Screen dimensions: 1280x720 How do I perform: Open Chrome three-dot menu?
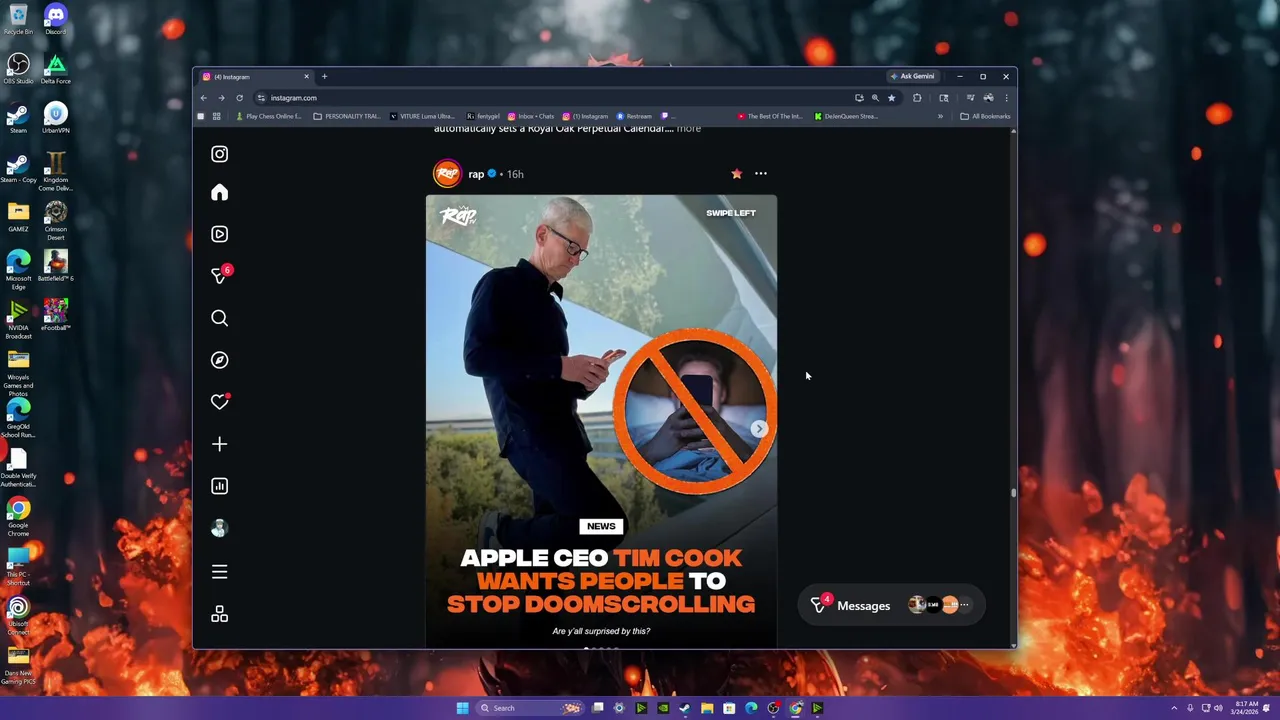point(1006,98)
